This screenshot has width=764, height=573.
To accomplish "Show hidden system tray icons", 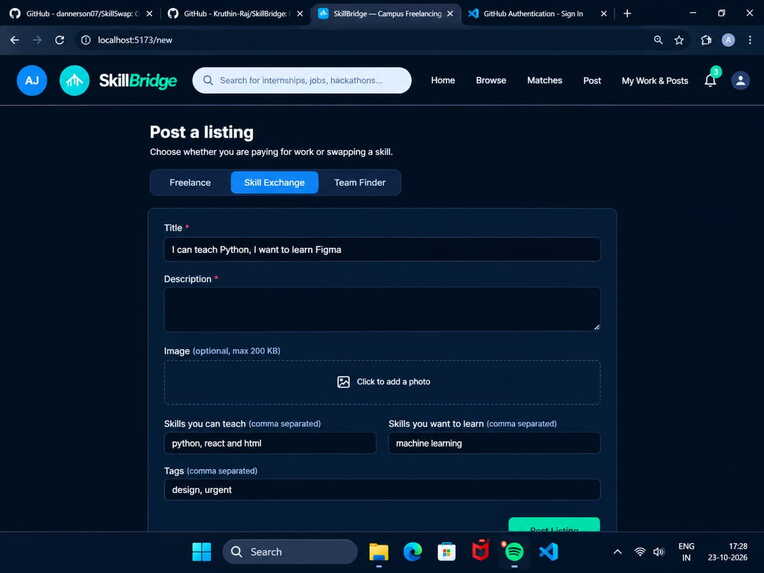I will pyautogui.click(x=617, y=552).
